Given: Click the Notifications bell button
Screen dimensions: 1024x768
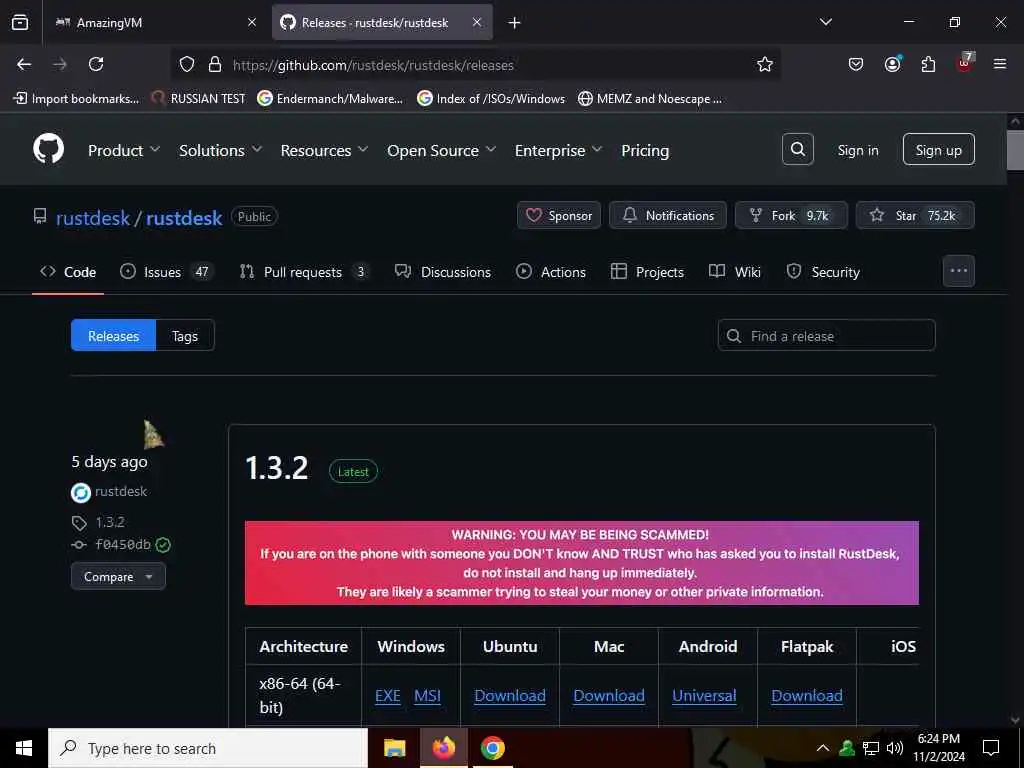Looking at the screenshot, I should tap(667, 216).
